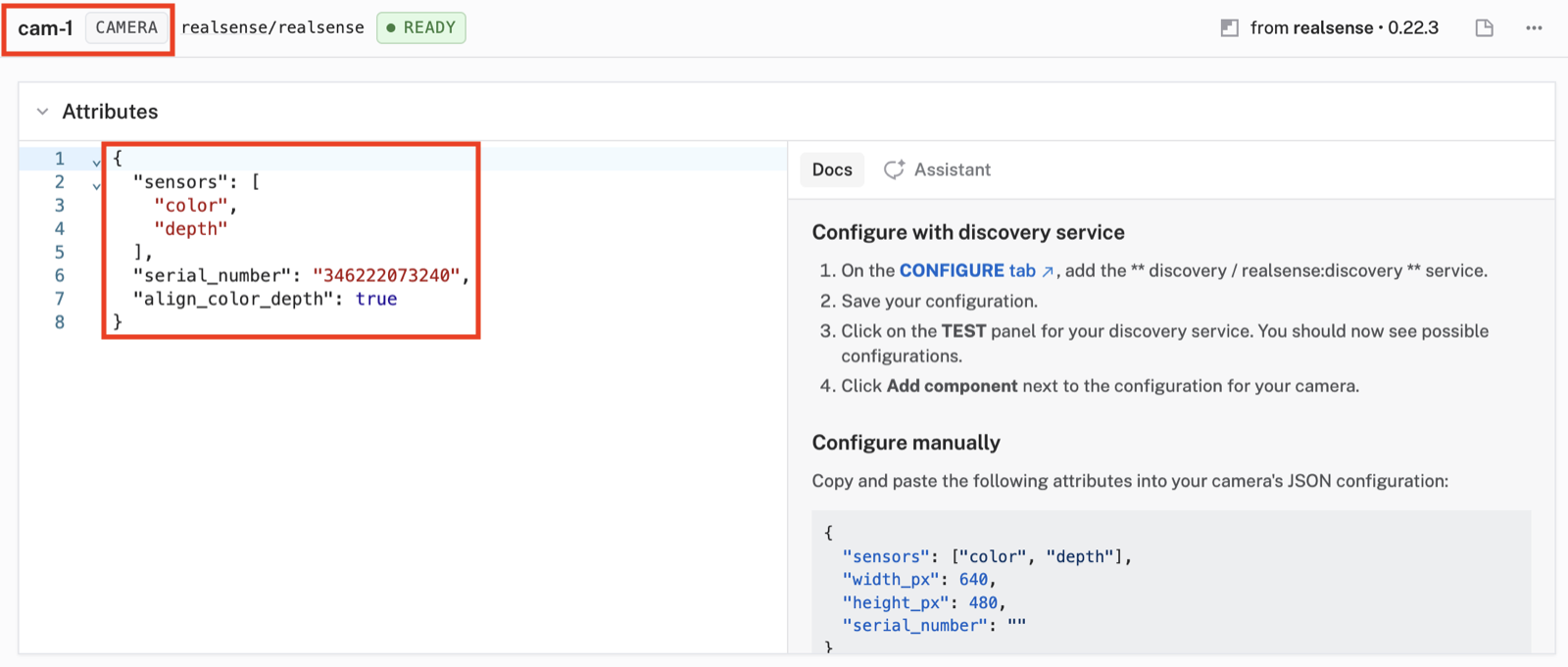Click "height_px": 480 in docs sample
Image resolution: width=1568 pixels, height=667 pixels.
point(923,602)
